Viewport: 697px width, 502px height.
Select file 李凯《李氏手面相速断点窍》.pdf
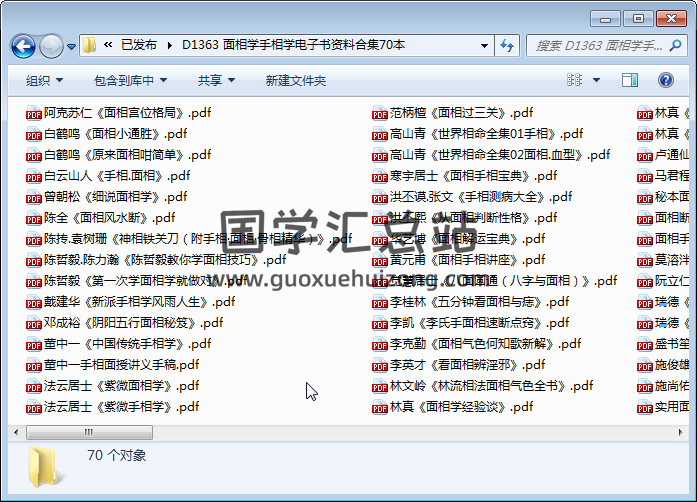tap(471, 323)
